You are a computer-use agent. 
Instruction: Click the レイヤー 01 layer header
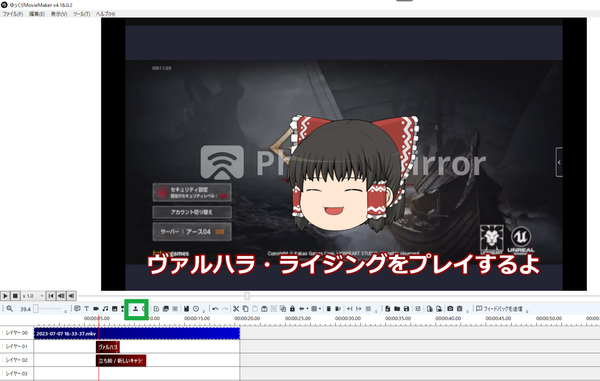(x=17, y=347)
